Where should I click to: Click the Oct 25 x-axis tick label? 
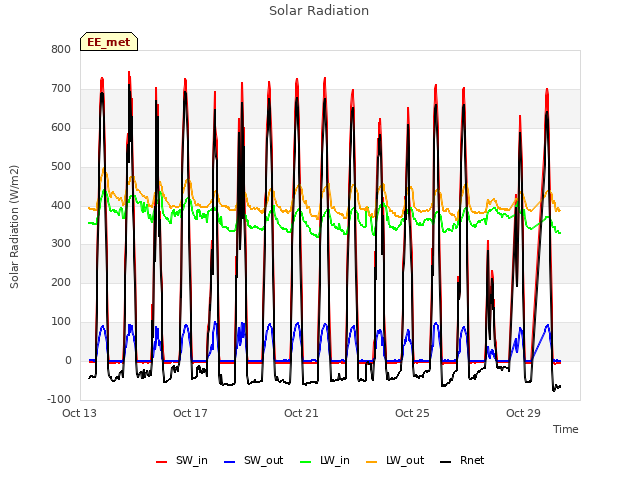(x=413, y=413)
